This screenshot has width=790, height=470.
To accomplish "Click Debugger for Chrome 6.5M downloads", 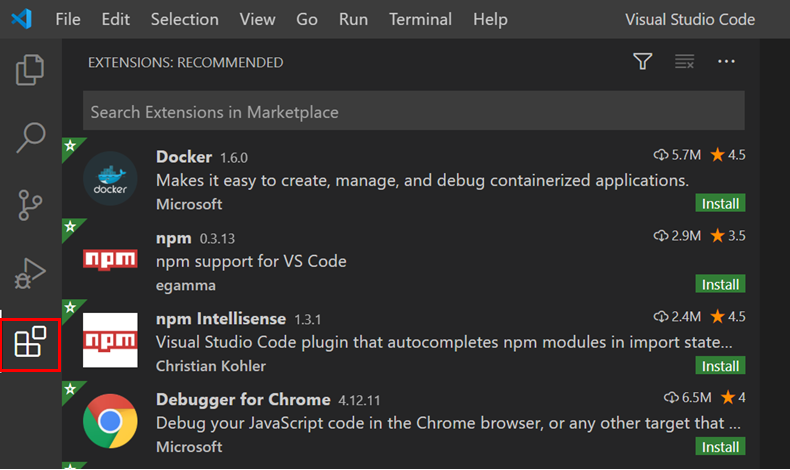I will click(x=688, y=397).
